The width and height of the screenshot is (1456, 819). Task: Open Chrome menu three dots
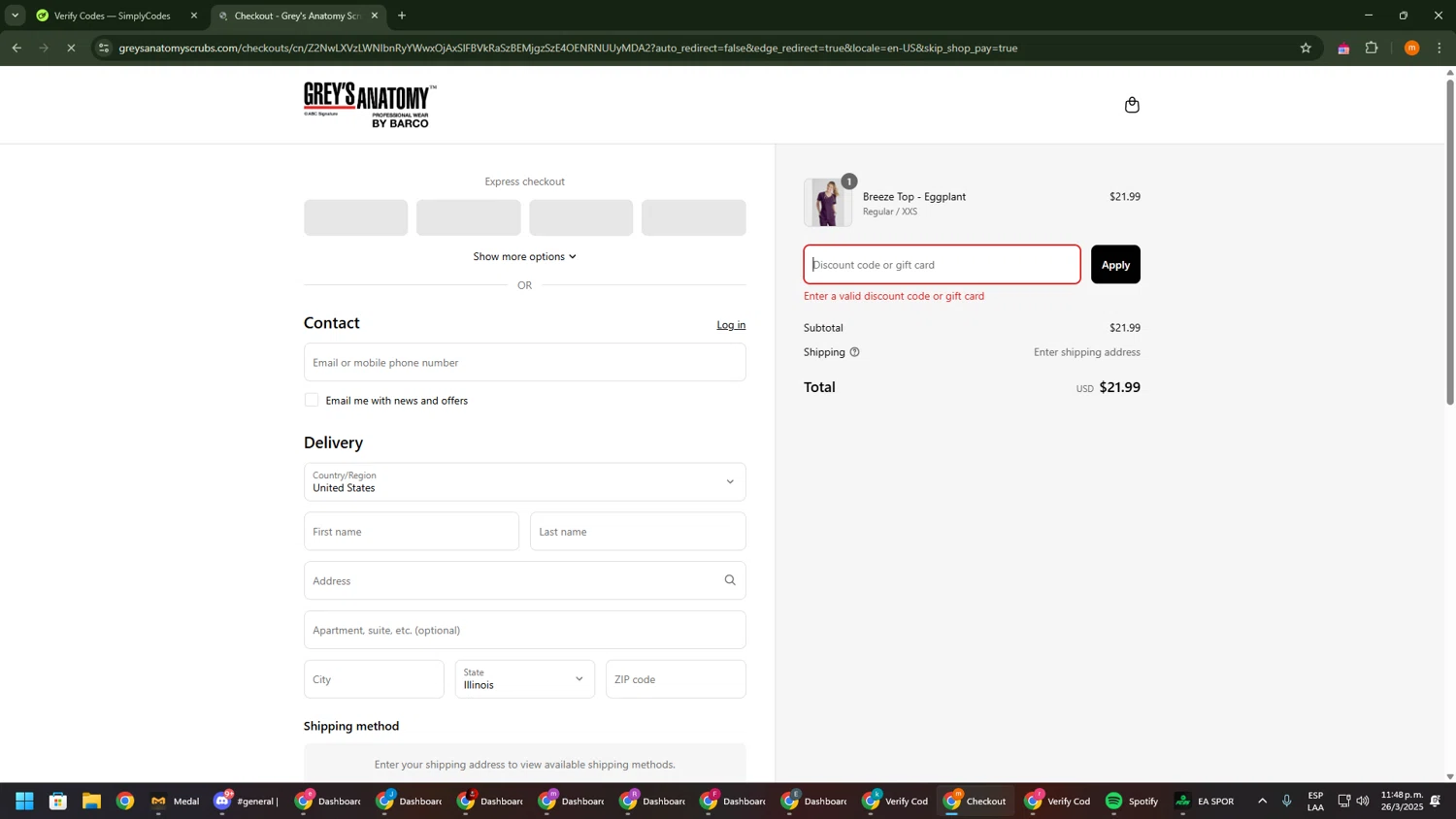1439,48
